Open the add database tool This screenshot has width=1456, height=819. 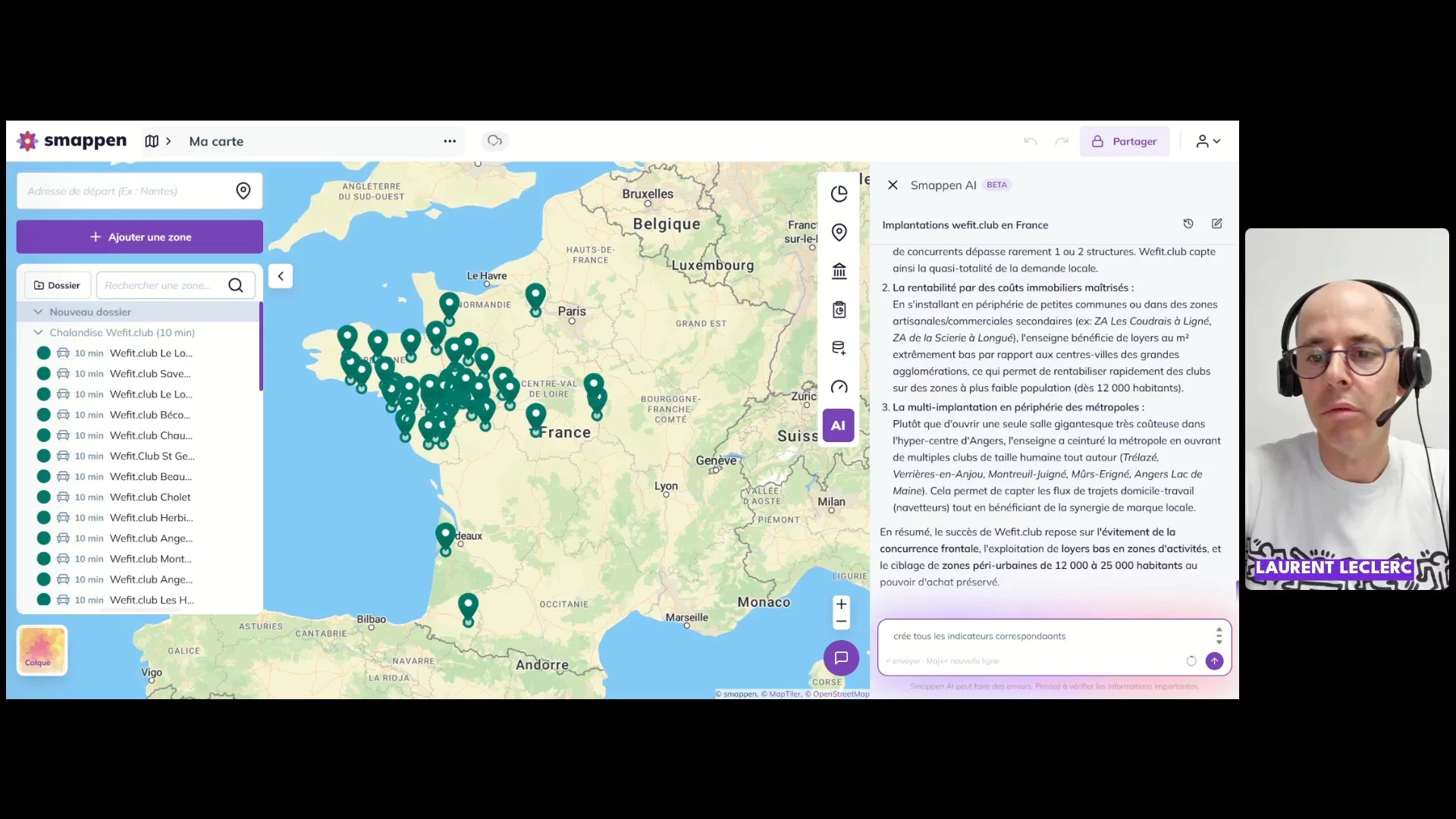839,348
